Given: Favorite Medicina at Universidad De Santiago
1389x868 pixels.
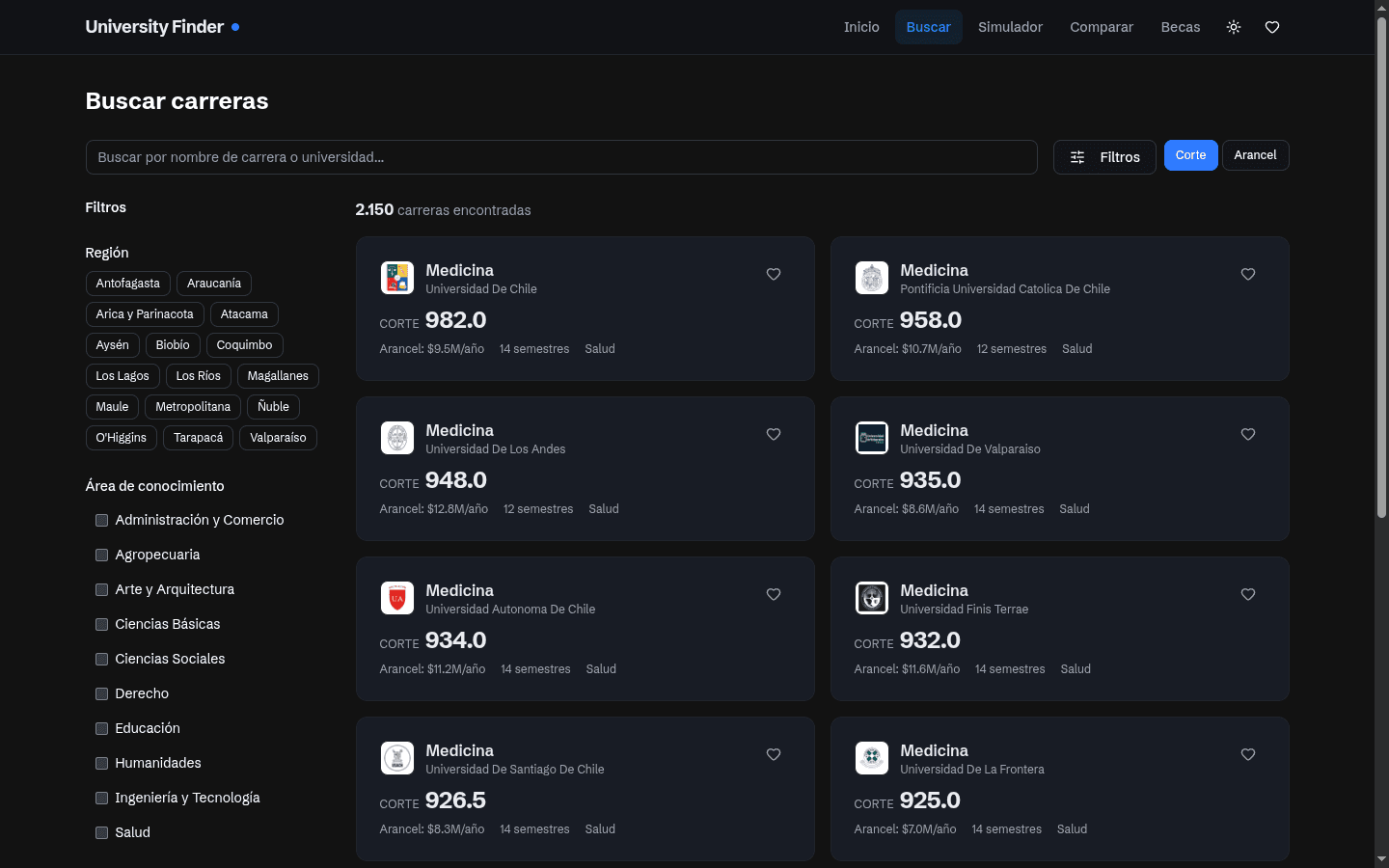Looking at the screenshot, I should click(774, 754).
